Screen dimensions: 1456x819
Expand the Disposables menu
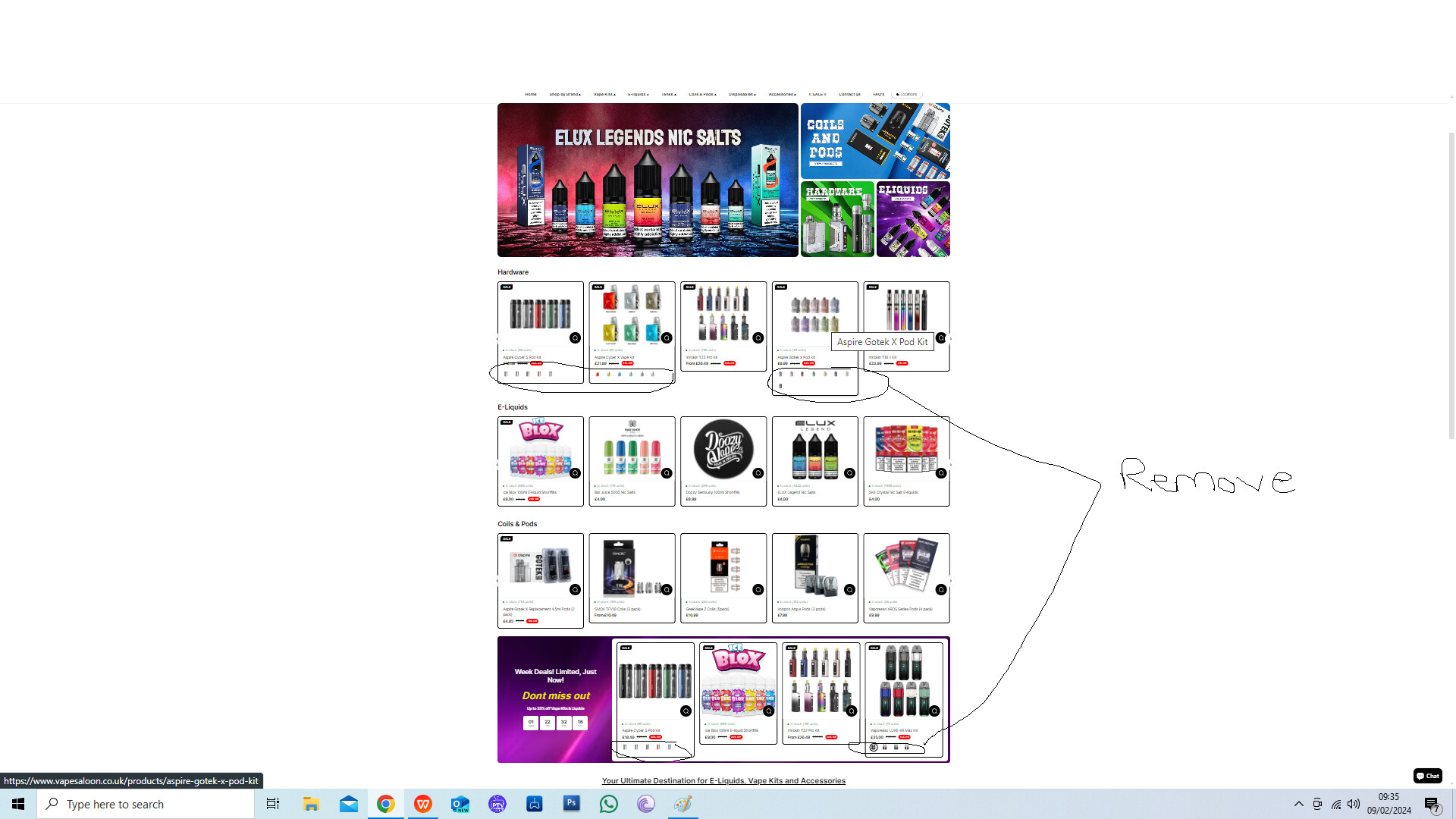pyautogui.click(x=742, y=95)
